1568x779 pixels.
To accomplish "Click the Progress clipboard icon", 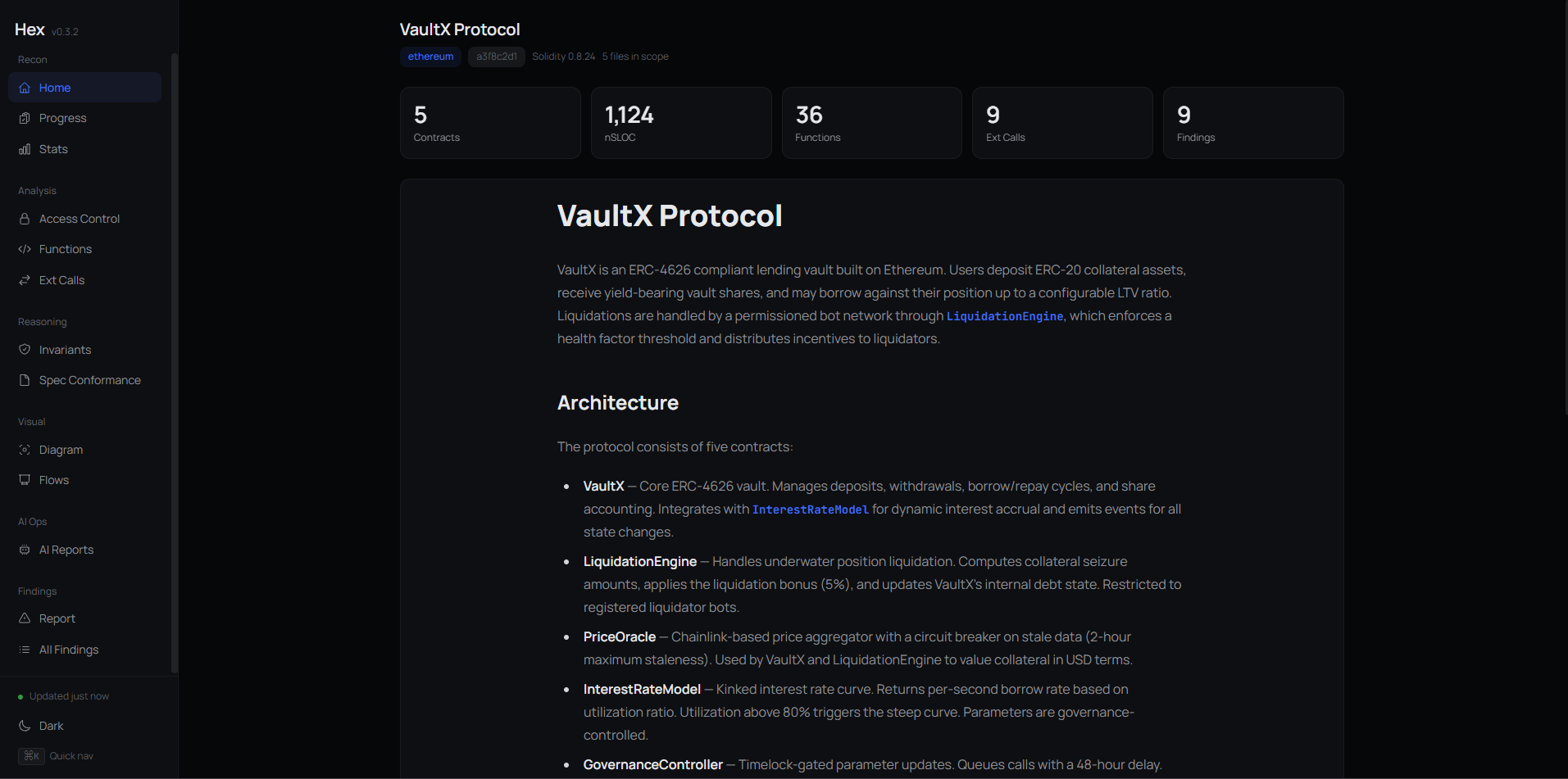I will (25, 118).
